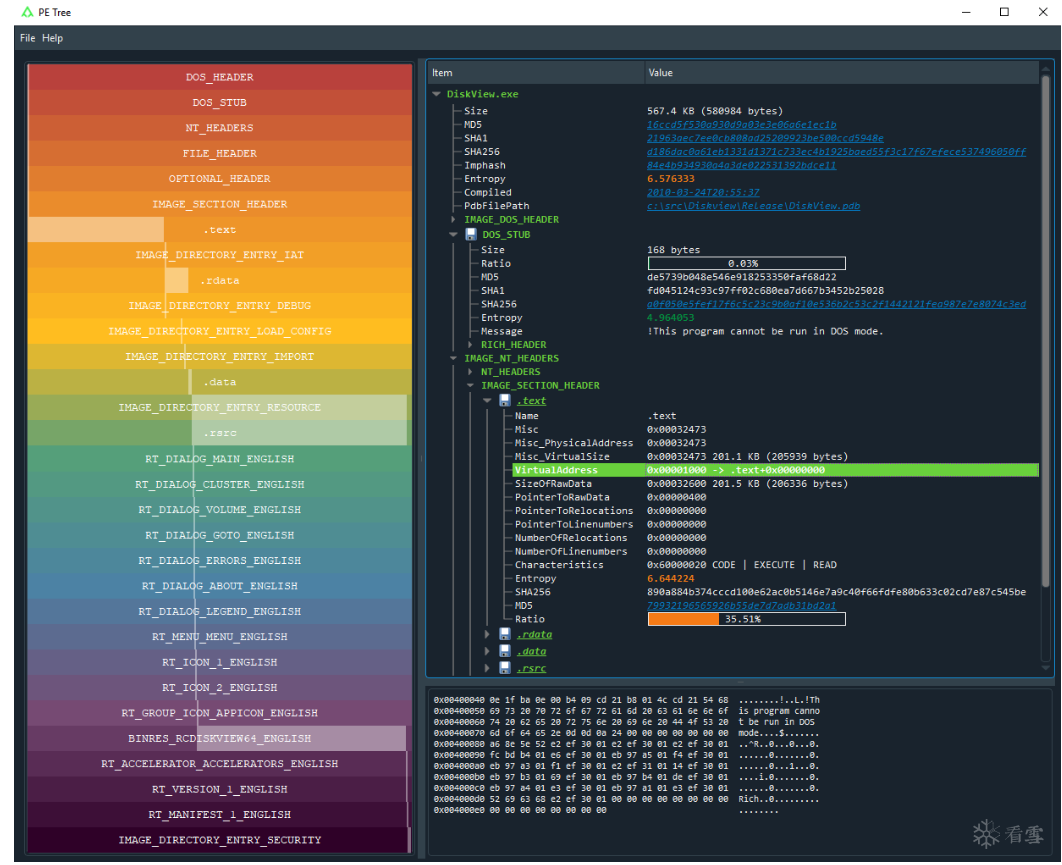Click the disk icon beside .rsrc
The width and height of the screenshot is (1062, 865).
coord(505,668)
